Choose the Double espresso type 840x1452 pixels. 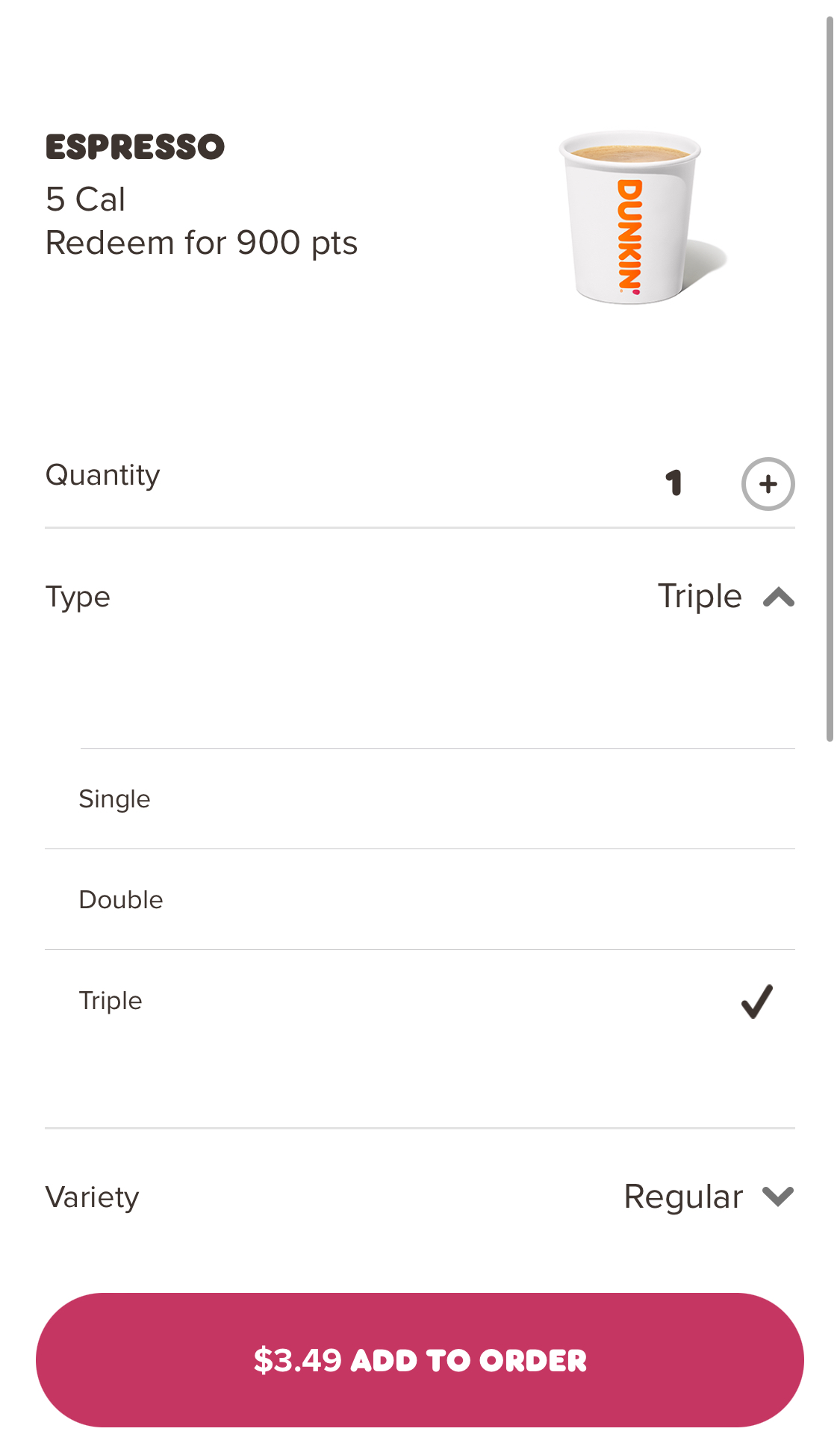click(x=121, y=900)
